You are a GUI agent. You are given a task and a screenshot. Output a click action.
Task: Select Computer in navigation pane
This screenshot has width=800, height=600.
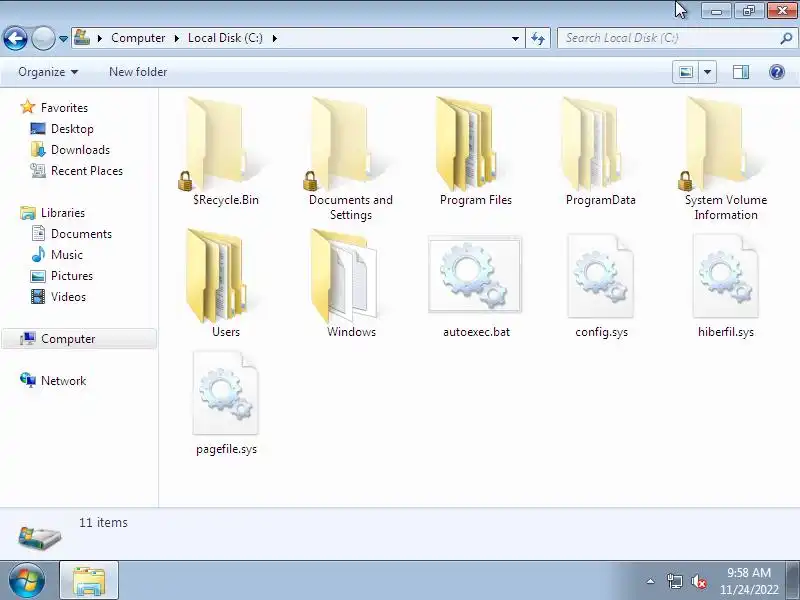(79, 339)
